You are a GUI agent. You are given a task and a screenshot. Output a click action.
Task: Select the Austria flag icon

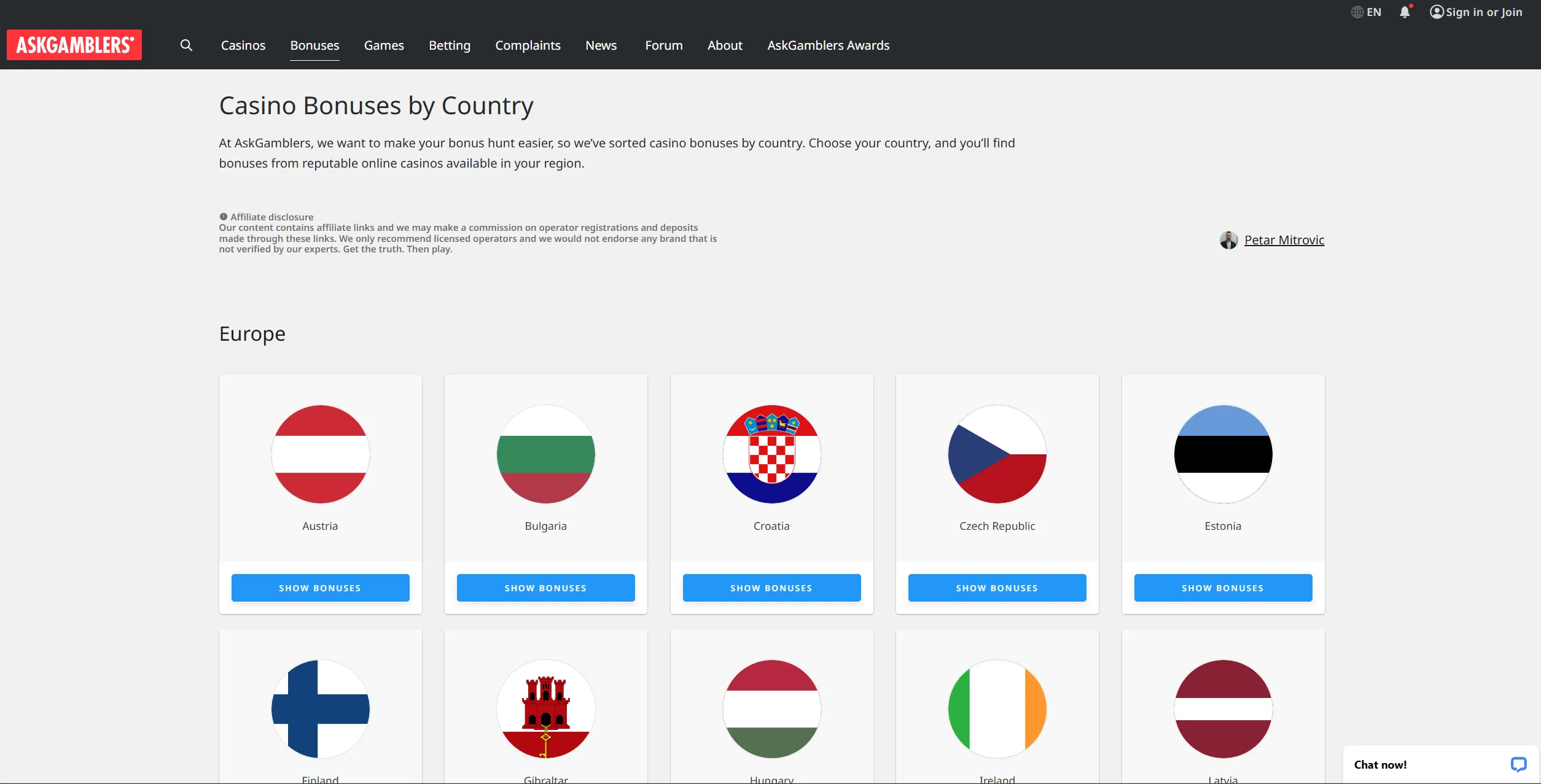point(320,454)
